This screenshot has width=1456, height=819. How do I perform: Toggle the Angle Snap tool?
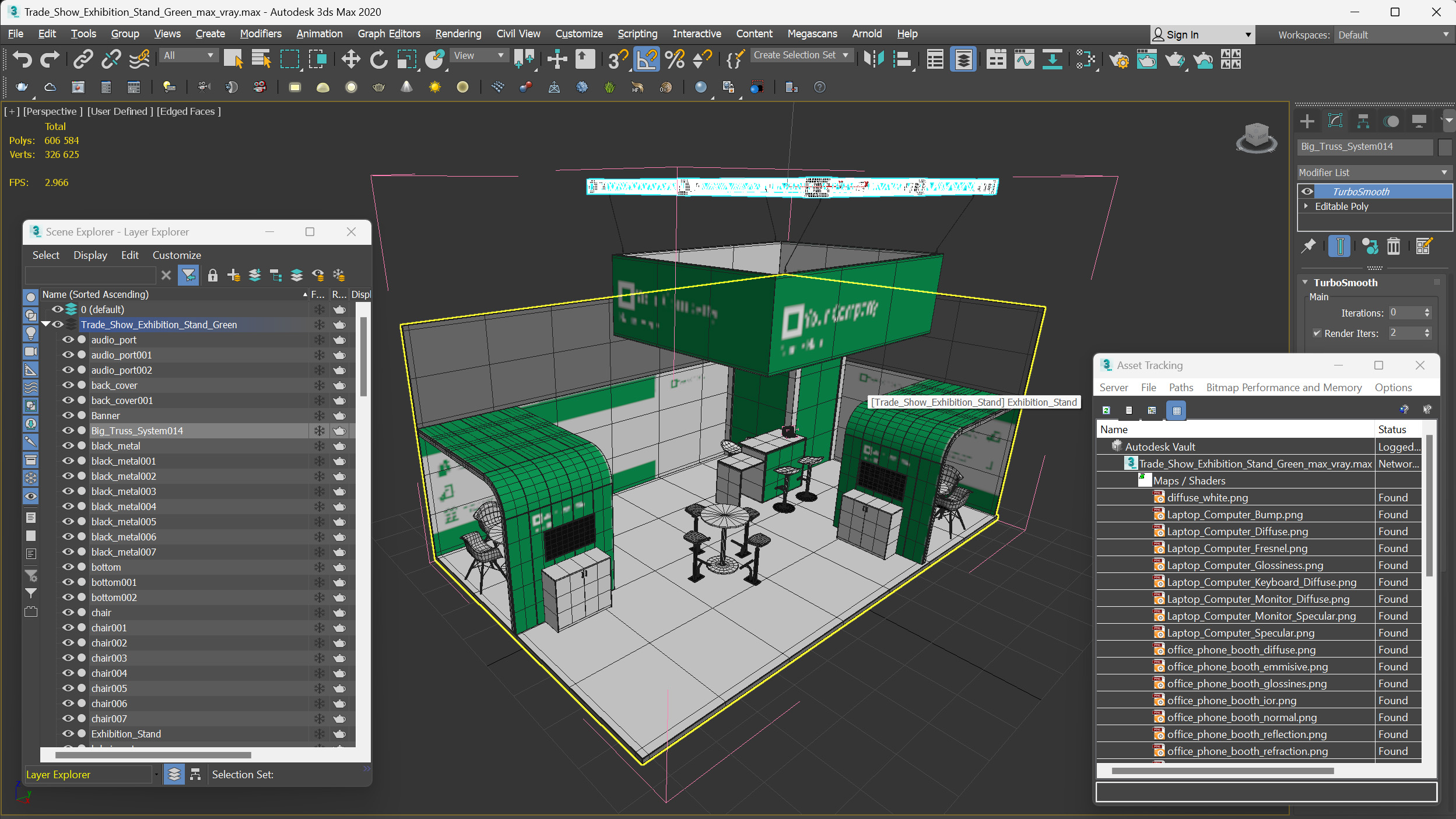[x=646, y=59]
